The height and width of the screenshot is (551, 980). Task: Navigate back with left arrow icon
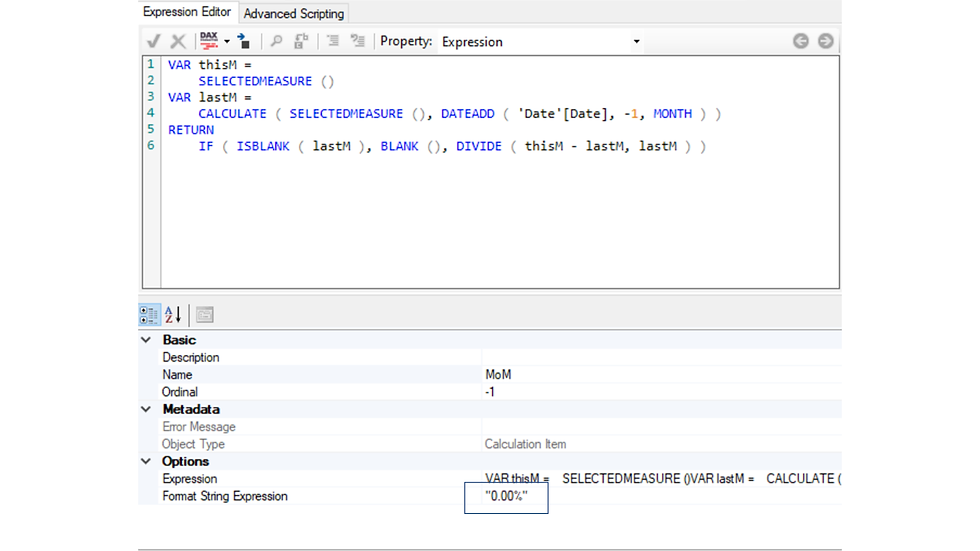coord(801,41)
